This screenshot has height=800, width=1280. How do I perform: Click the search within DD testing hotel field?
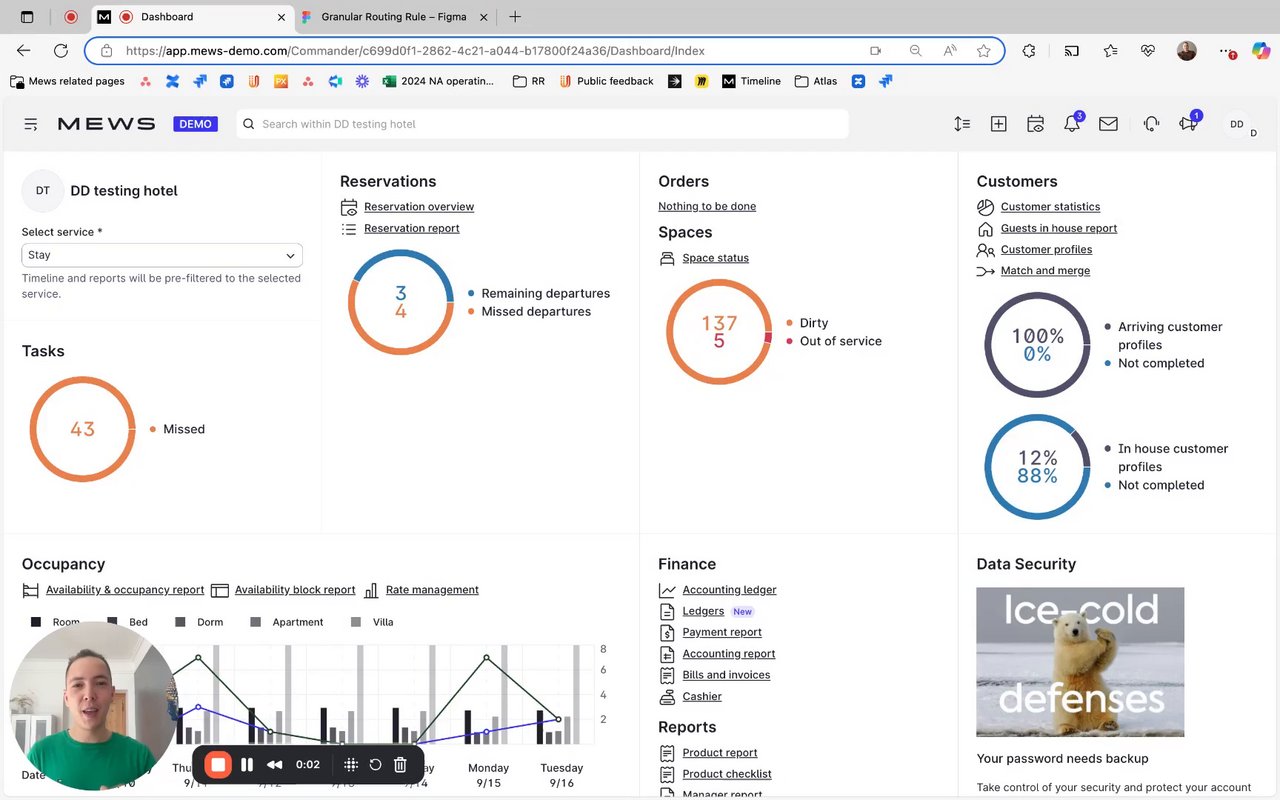pos(543,124)
